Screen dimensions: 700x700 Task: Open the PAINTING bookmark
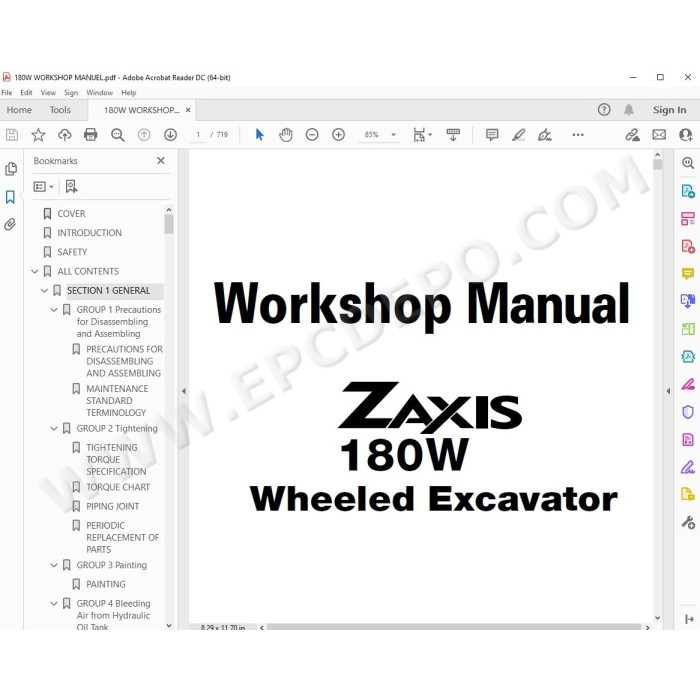coord(106,584)
